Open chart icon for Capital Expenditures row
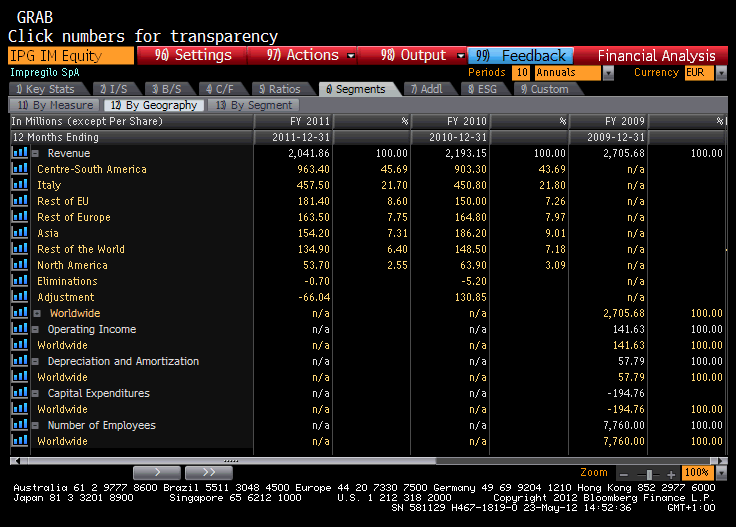 (x=20, y=393)
